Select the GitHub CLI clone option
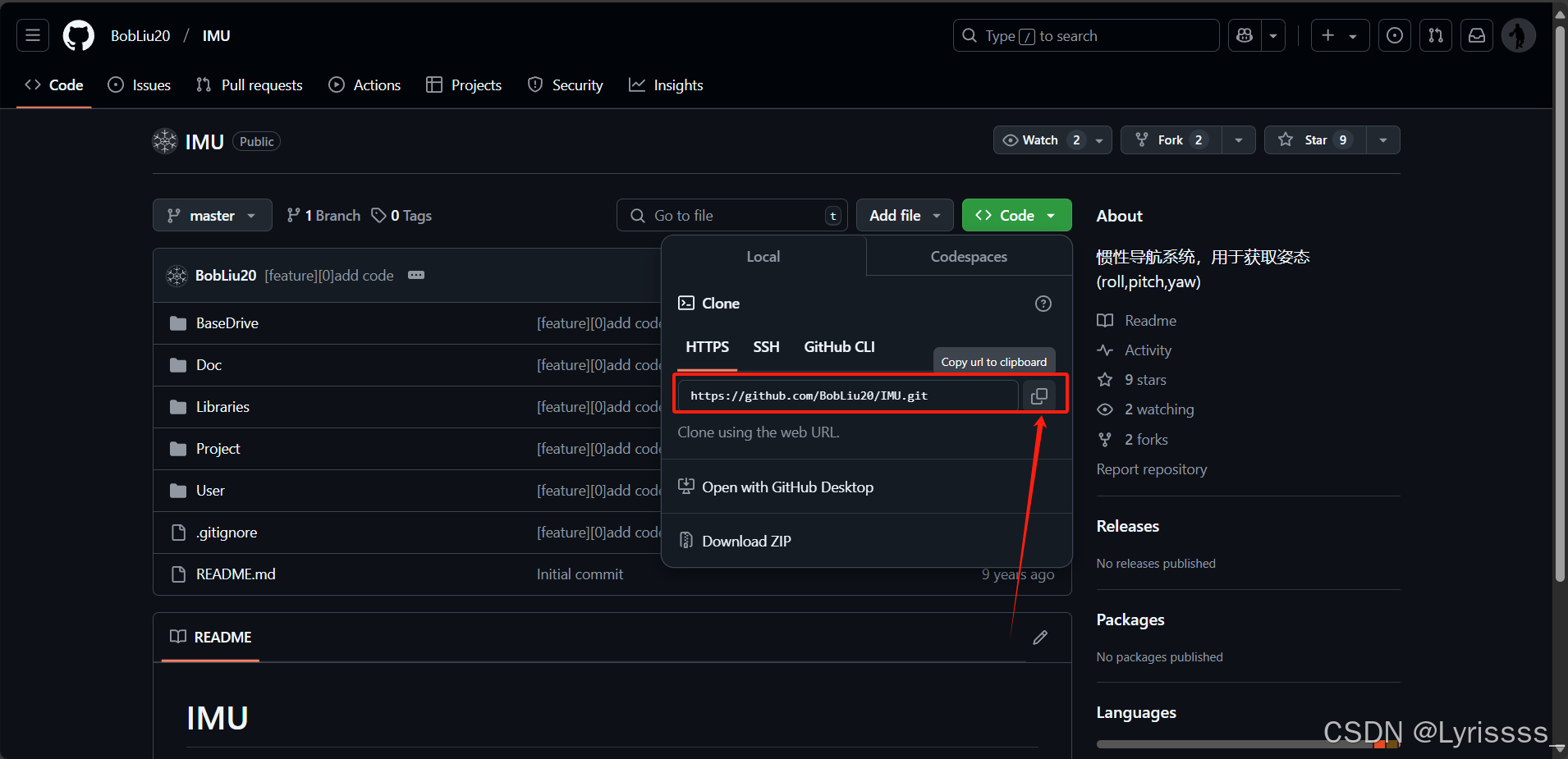The image size is (1568, 759). pos(839,347)
